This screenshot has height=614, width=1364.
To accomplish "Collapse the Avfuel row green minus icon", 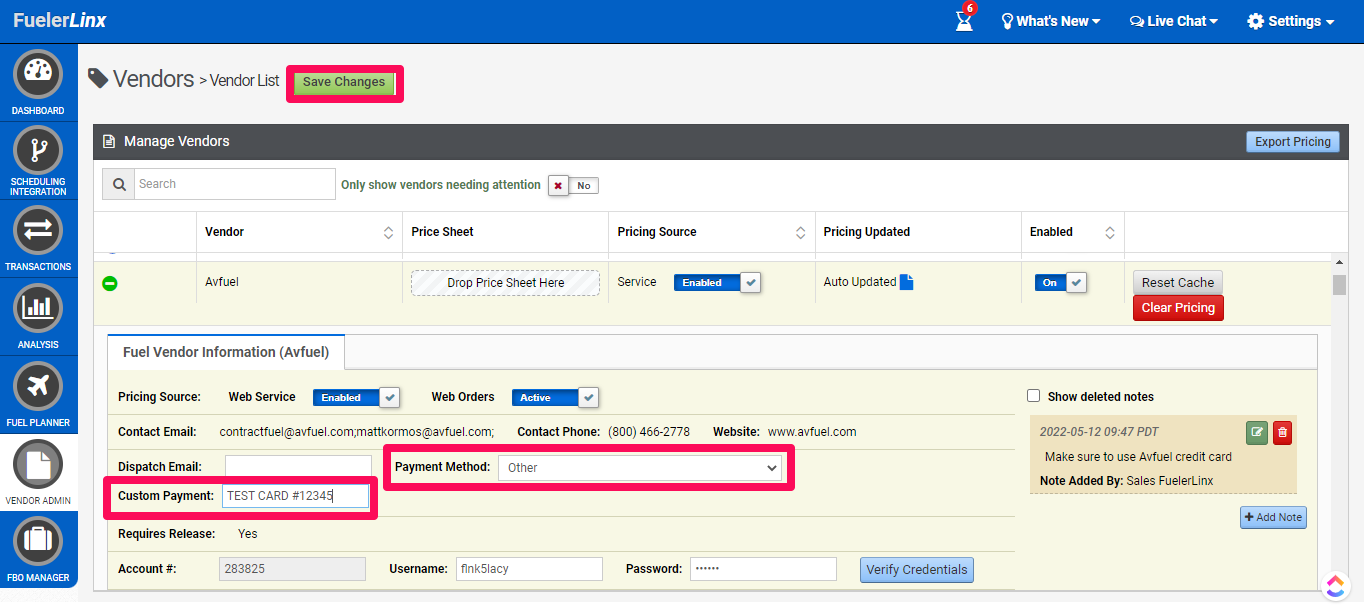I will pyautogui.click(x=110, y=284).
